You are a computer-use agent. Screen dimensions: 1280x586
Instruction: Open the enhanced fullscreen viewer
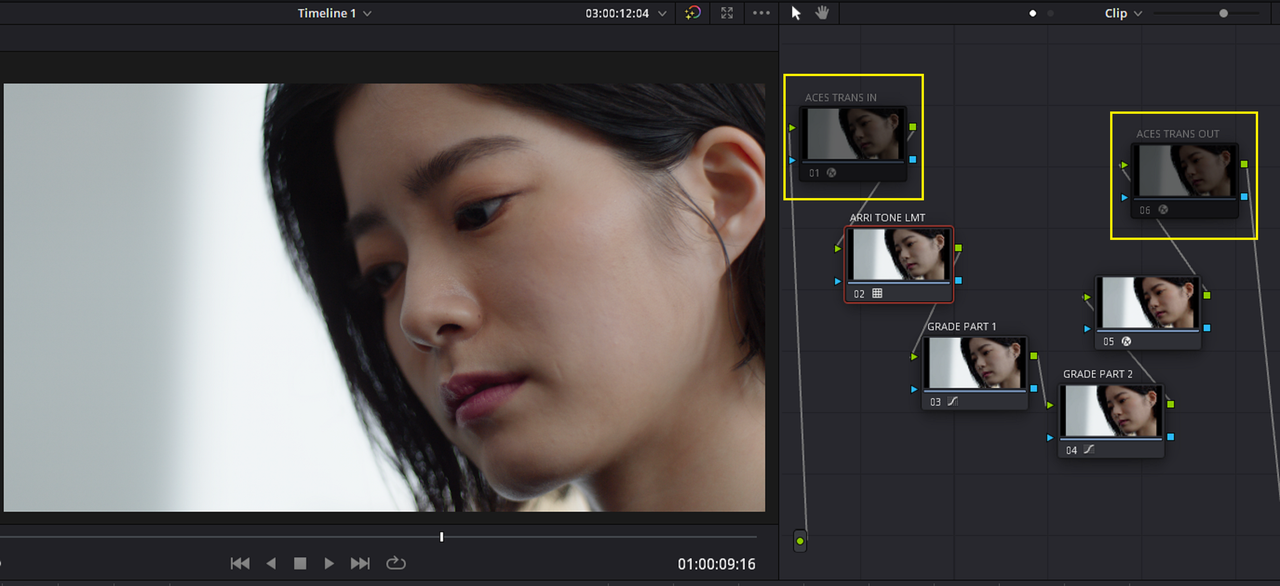[x=727, y=13]
